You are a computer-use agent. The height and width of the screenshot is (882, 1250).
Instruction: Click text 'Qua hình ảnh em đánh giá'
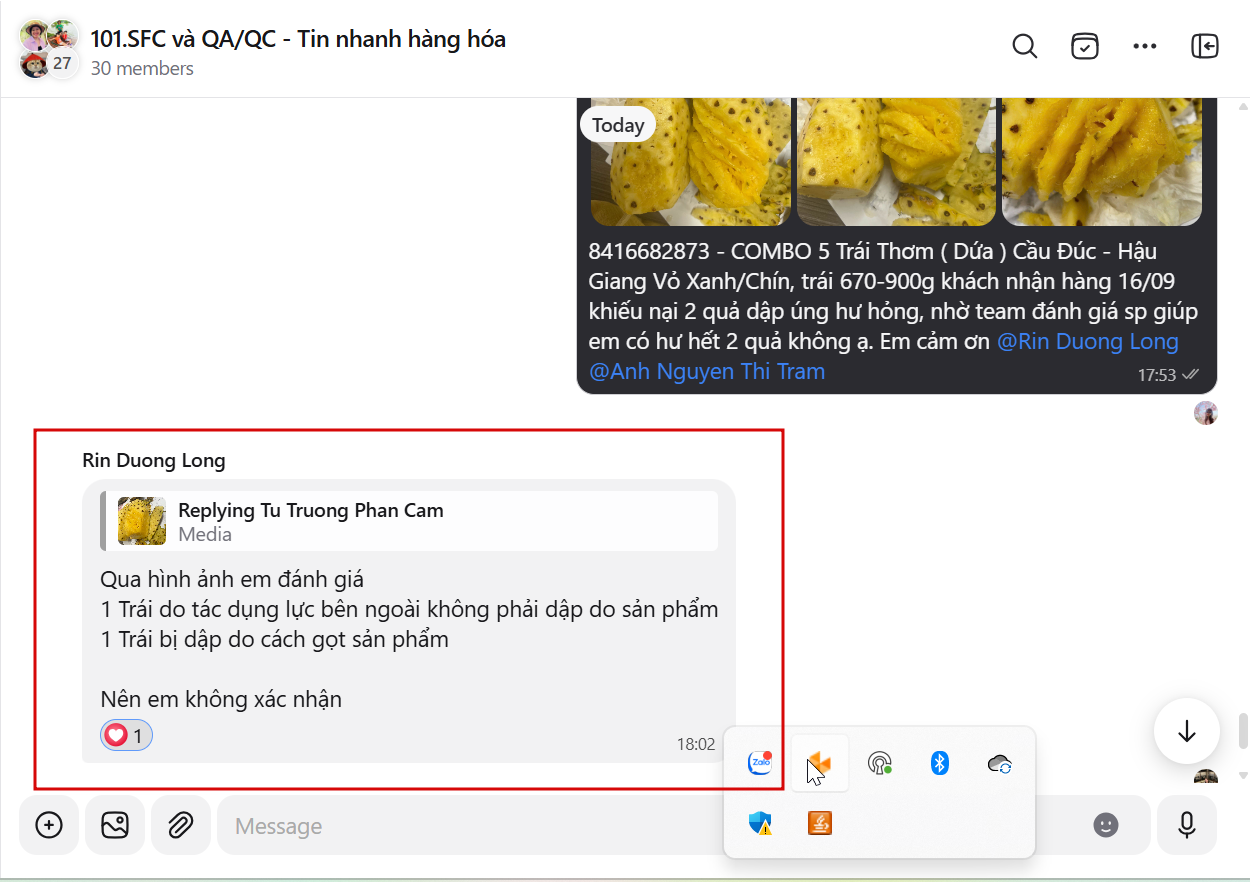232,579
